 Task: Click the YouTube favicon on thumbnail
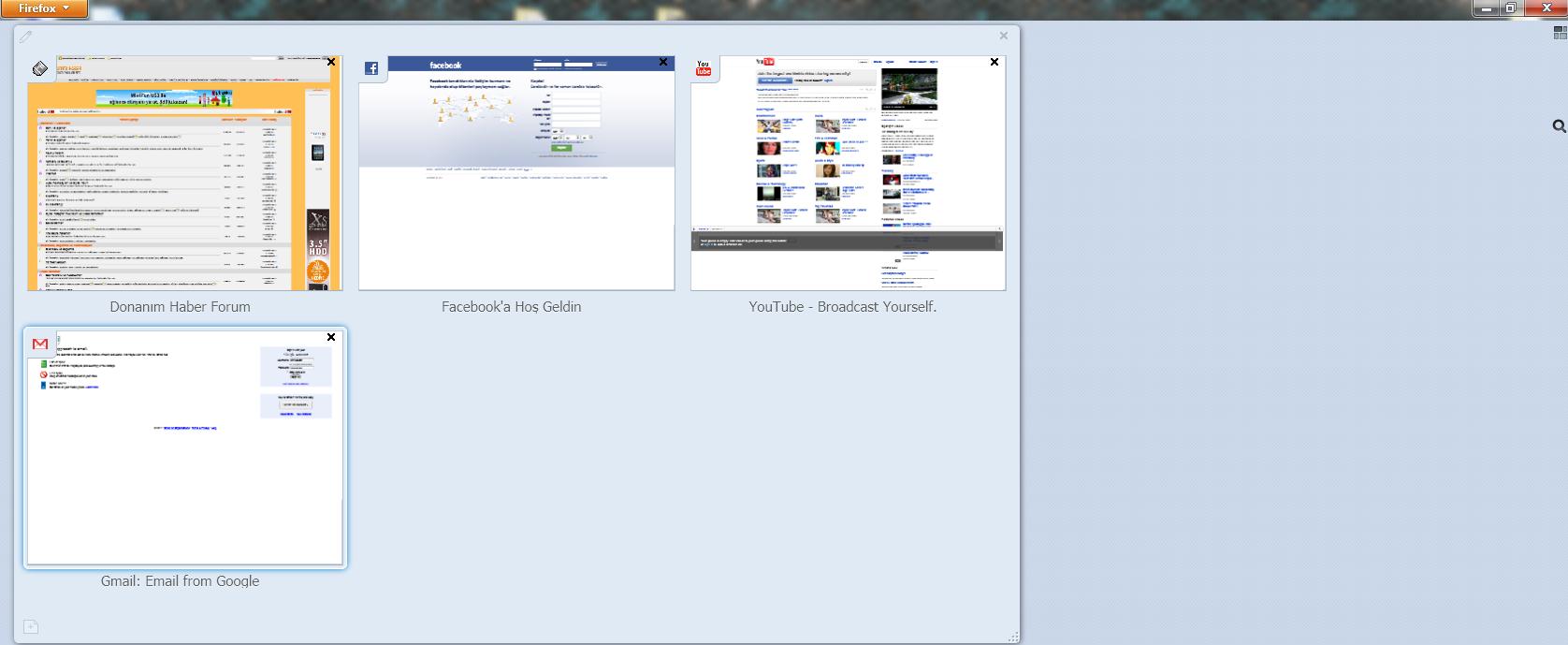[x=704, y=68]
